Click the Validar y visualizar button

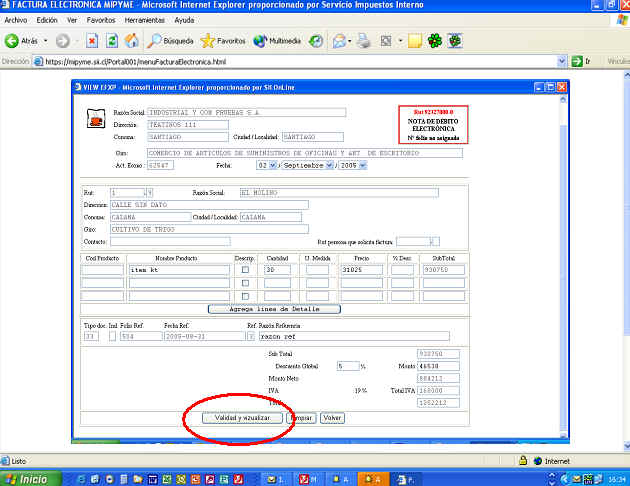[x=242, y=418]
